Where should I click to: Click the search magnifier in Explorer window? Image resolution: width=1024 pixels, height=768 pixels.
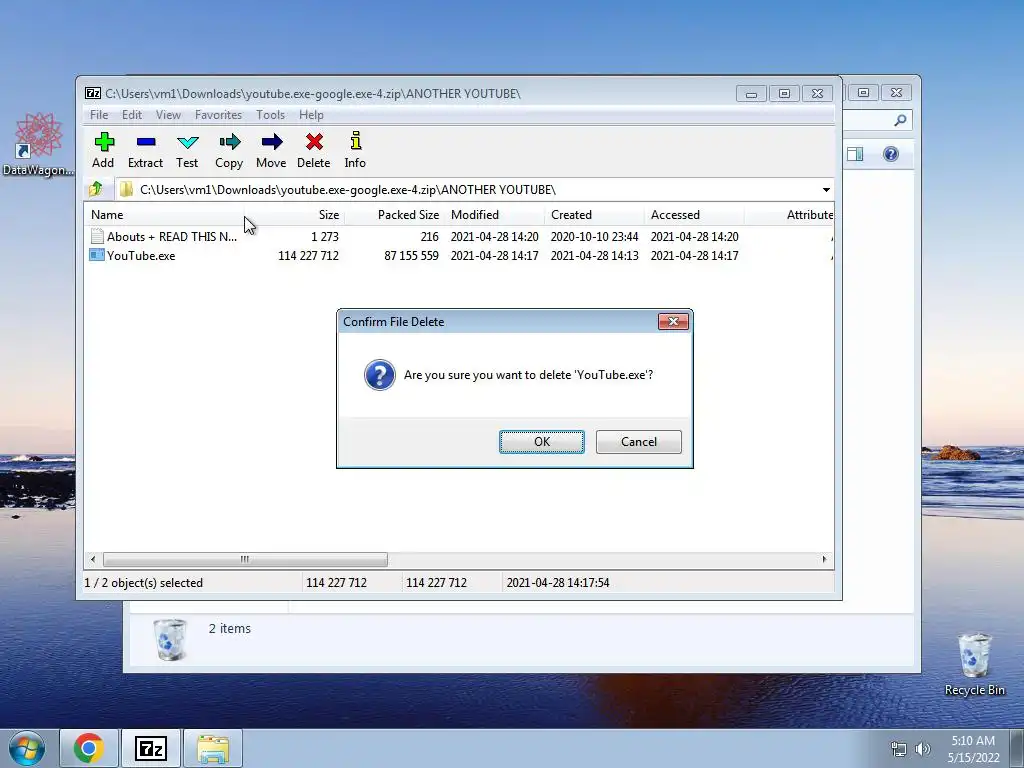pyautogui.click(x=900, y=120)
